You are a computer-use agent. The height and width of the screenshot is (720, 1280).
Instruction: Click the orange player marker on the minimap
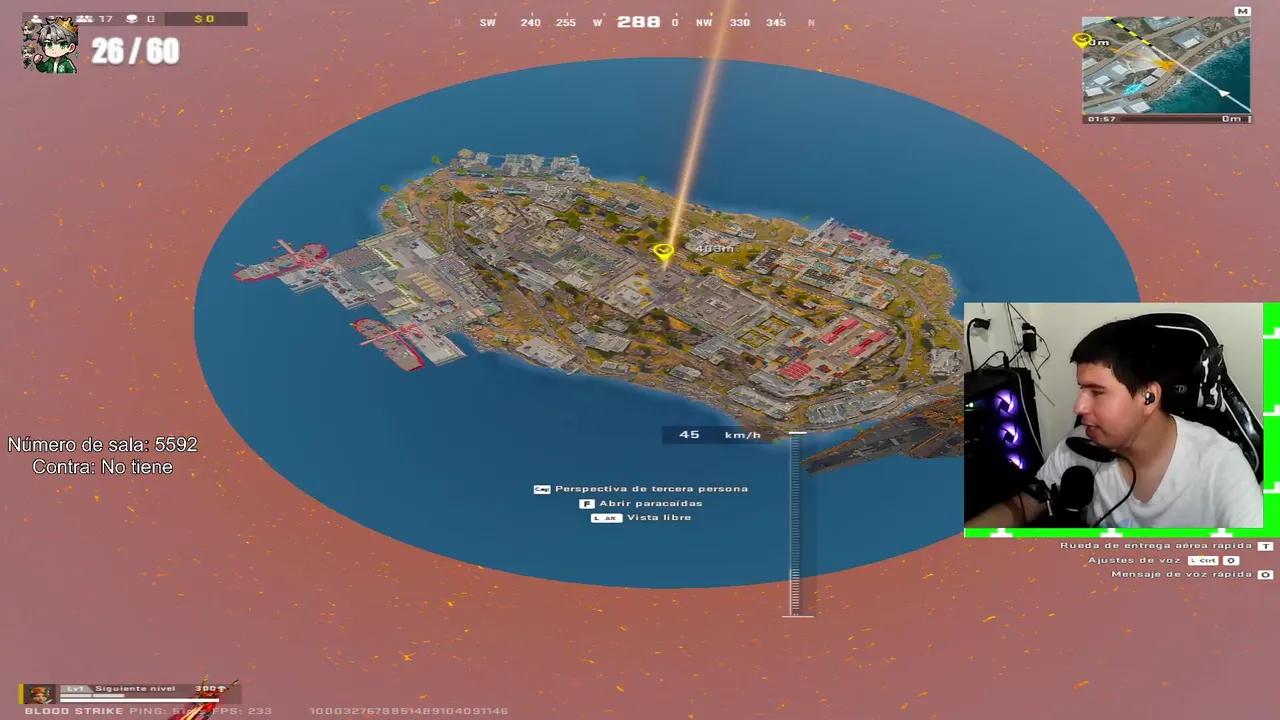[1164, 65]
